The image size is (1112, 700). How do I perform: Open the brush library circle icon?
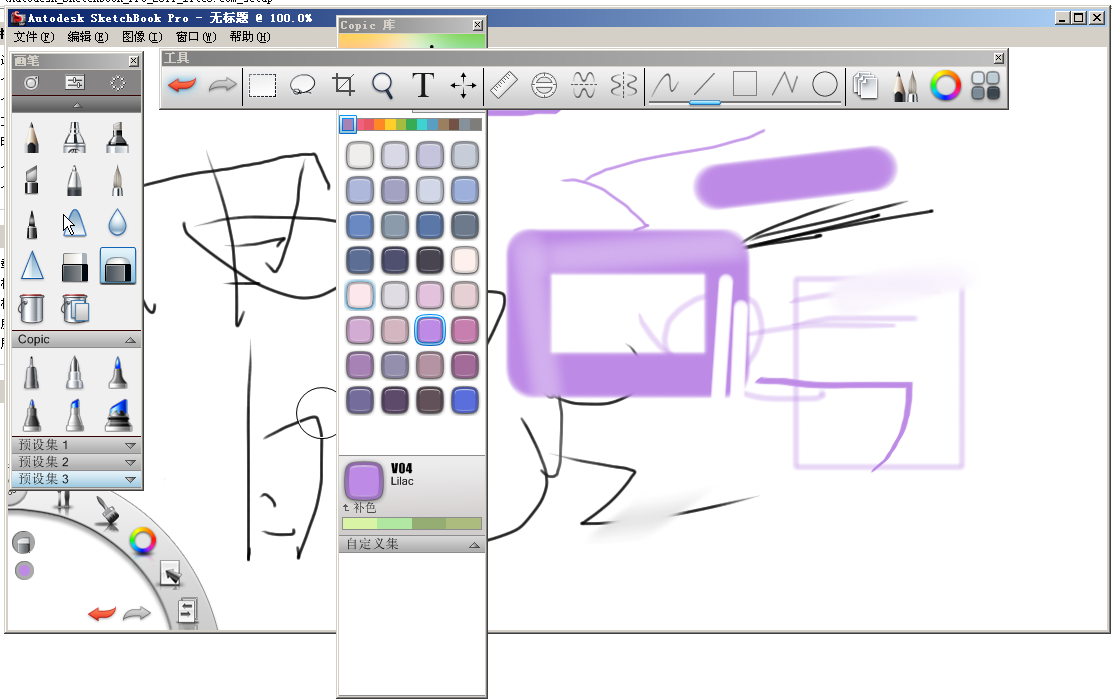coord(31,83)
